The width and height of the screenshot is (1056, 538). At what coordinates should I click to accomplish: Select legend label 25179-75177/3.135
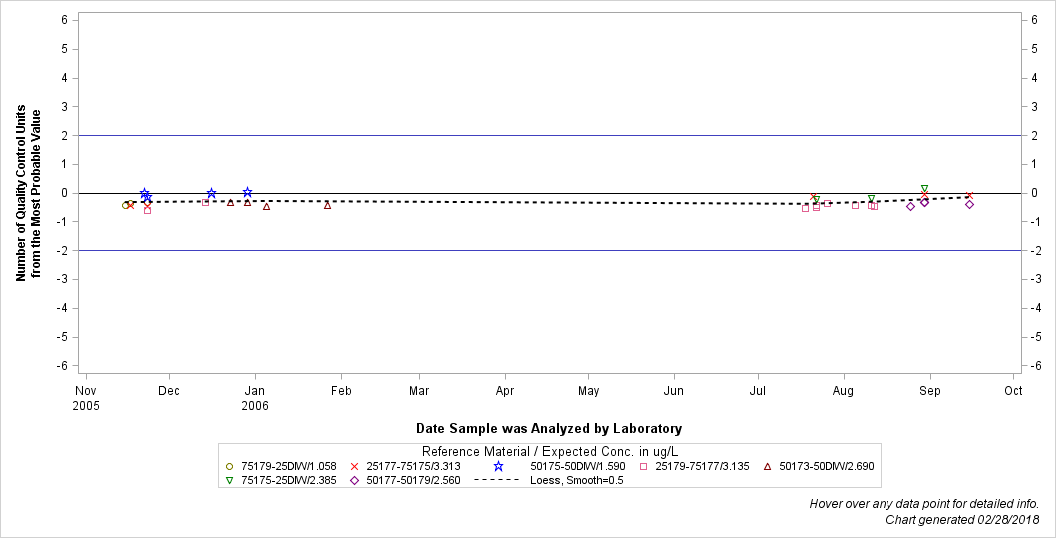pos(702,466)
